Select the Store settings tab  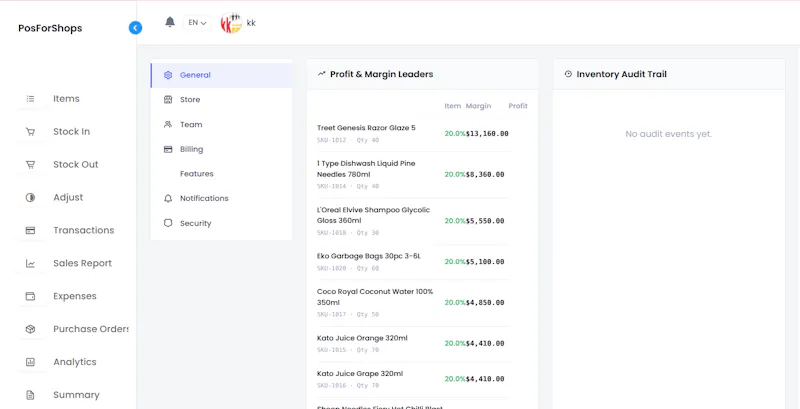(221, 99)
